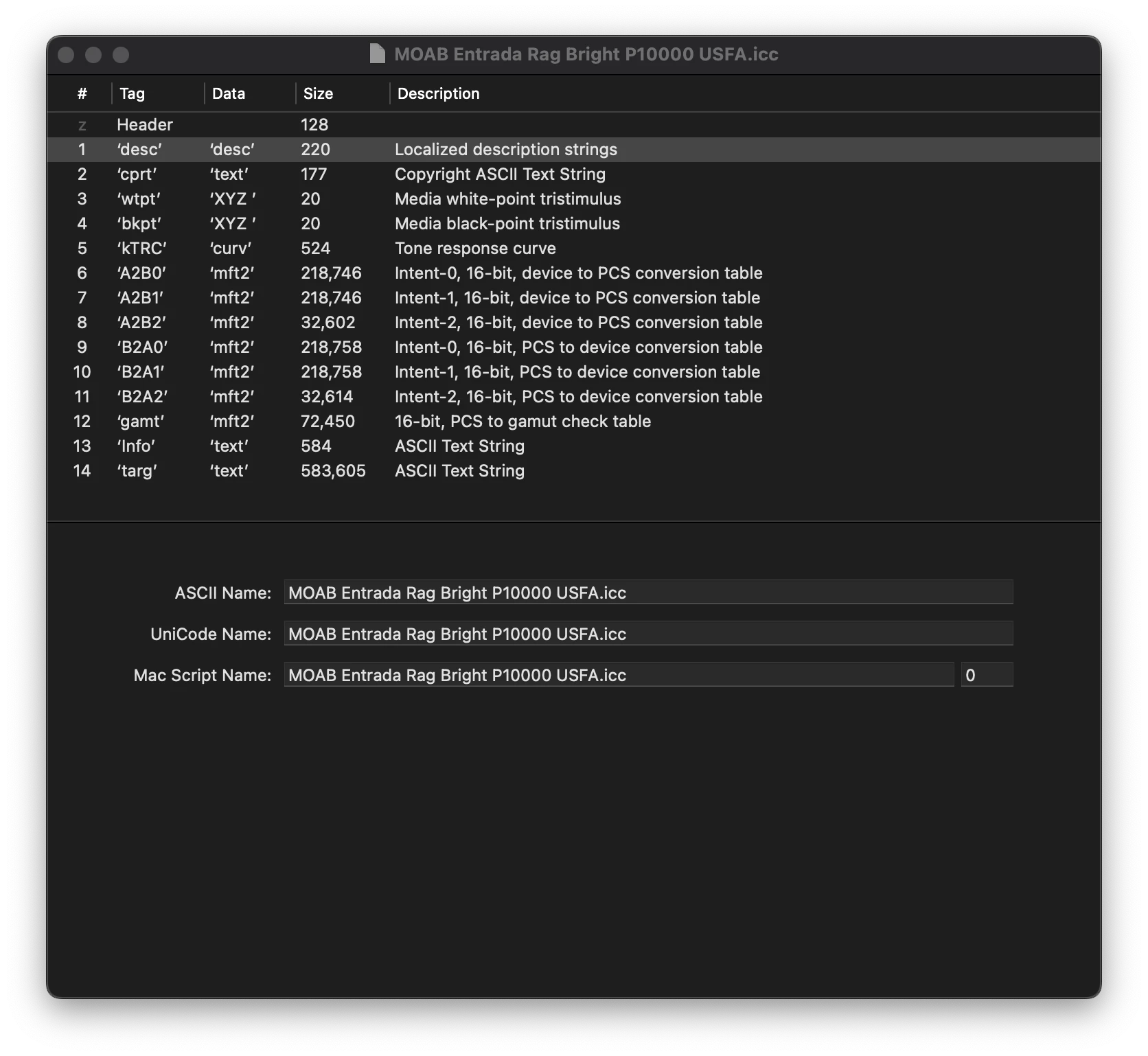
Task: Select the 'B2A1' tag row
Action: [x=574, y=372]
